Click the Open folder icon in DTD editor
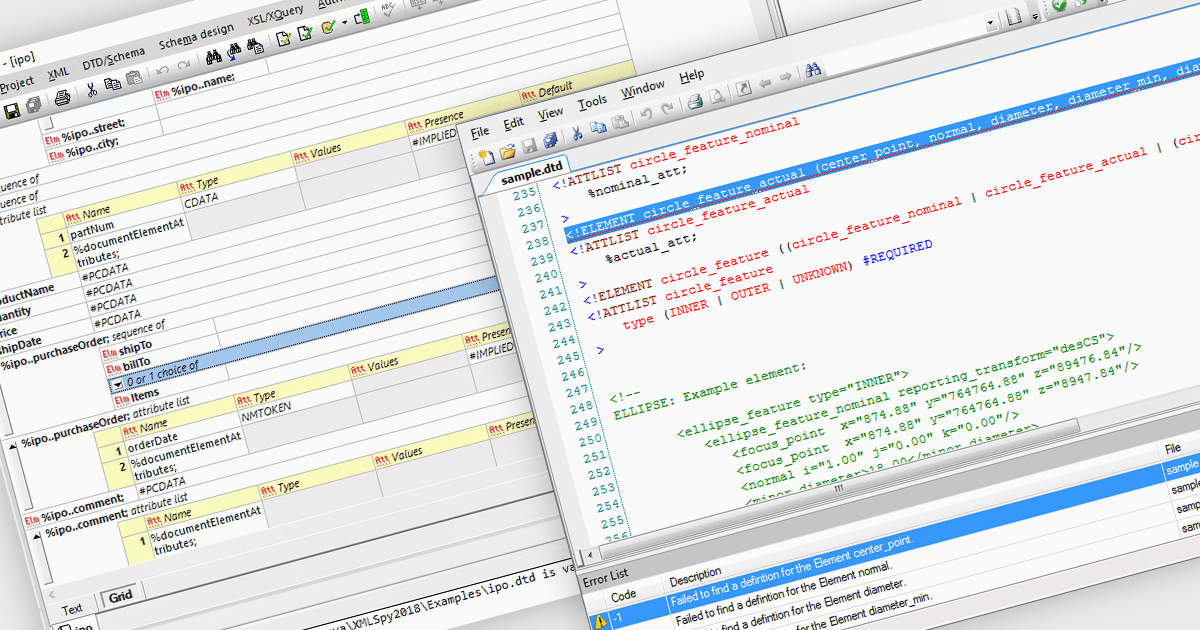 tap(507, 151)
